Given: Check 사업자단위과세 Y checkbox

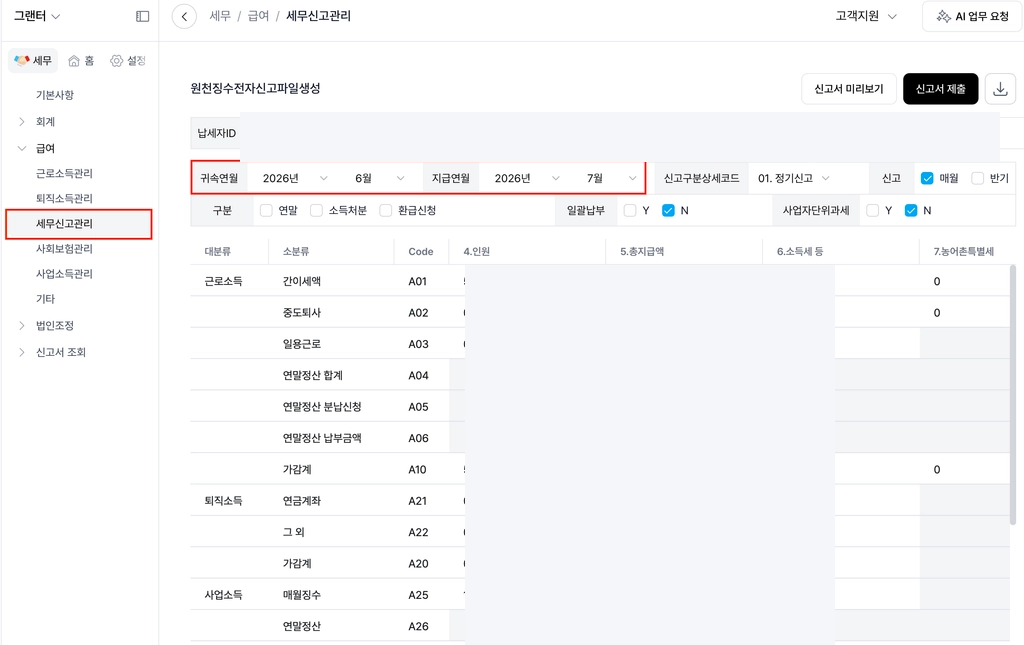Looking at the screenshot, I should [x=872, y=210].
